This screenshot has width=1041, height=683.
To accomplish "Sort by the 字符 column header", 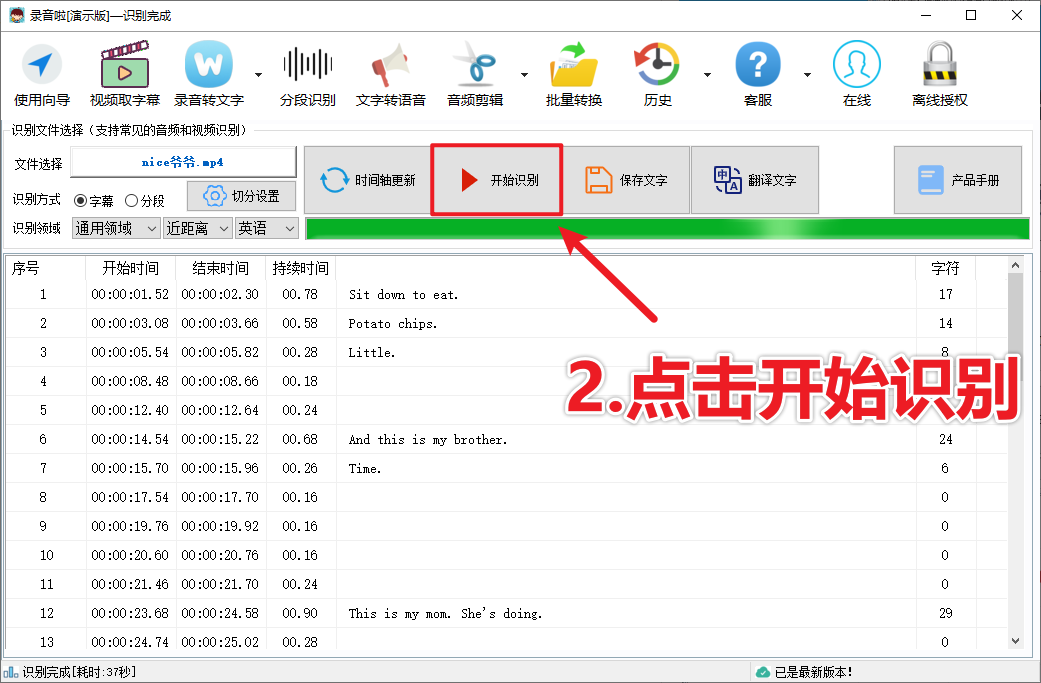I will [x=945, y=268].
